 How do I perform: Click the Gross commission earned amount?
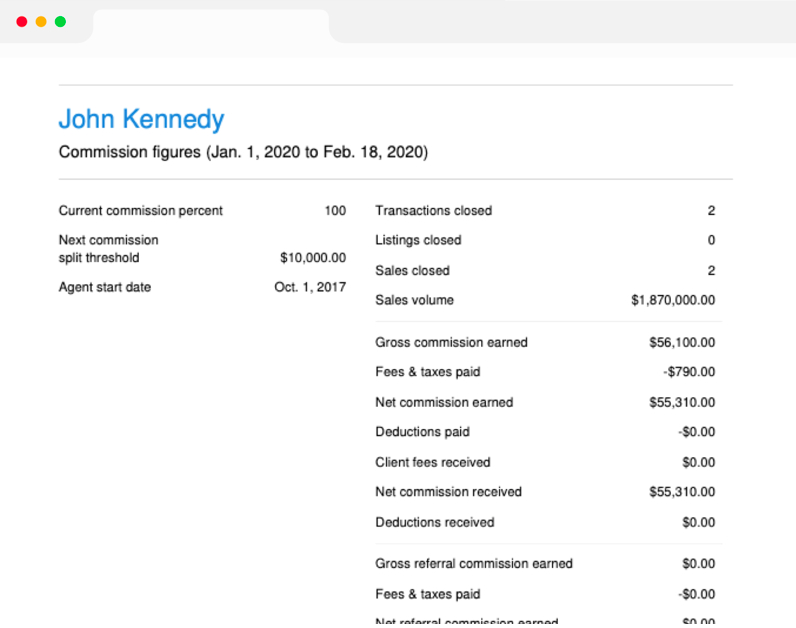682,343
